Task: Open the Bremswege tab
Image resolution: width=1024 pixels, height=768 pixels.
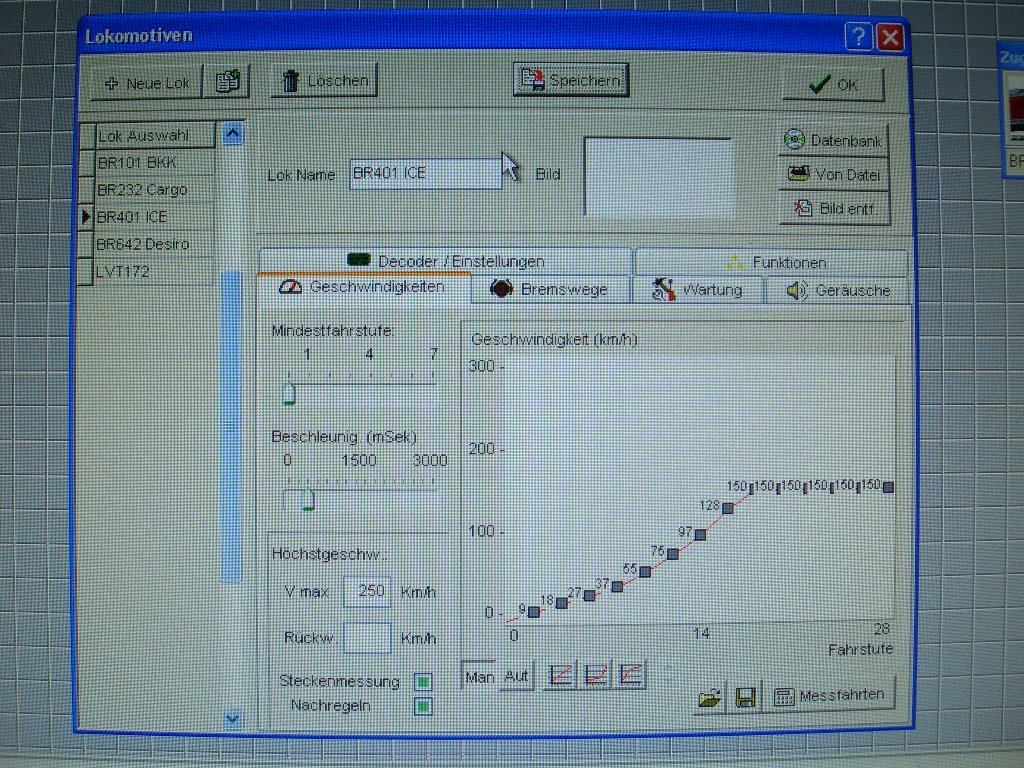Action: point(550,290)
